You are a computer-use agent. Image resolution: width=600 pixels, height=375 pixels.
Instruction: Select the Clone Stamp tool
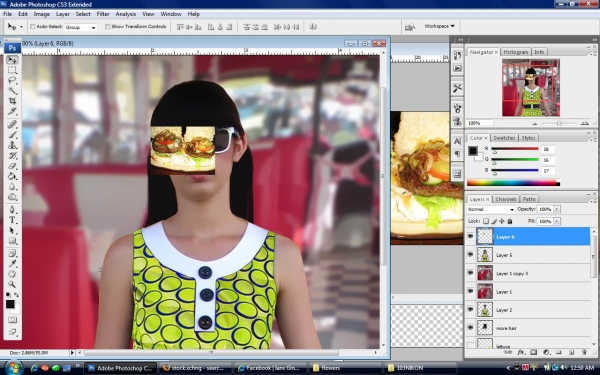tap(12, 145)
